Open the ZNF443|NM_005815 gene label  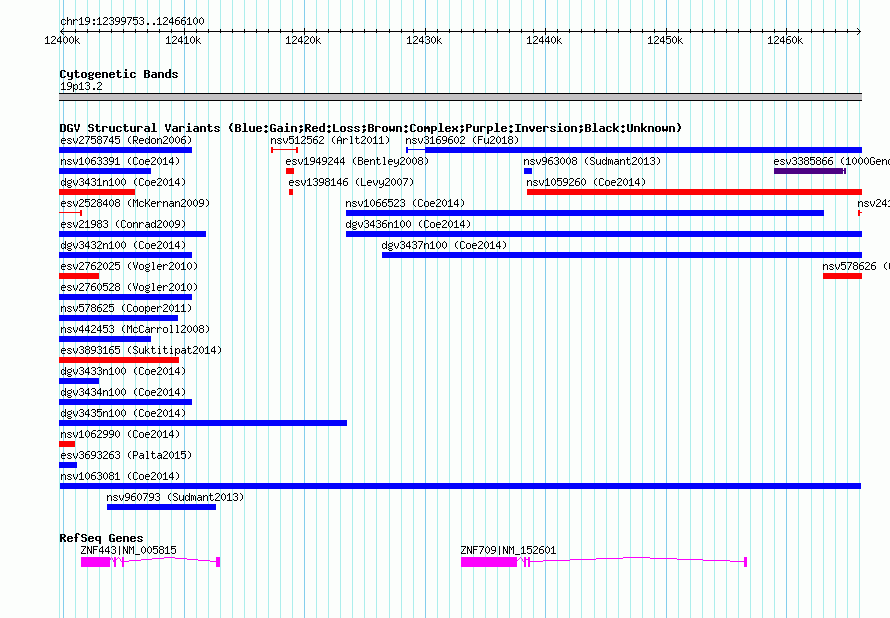(128, 550)
